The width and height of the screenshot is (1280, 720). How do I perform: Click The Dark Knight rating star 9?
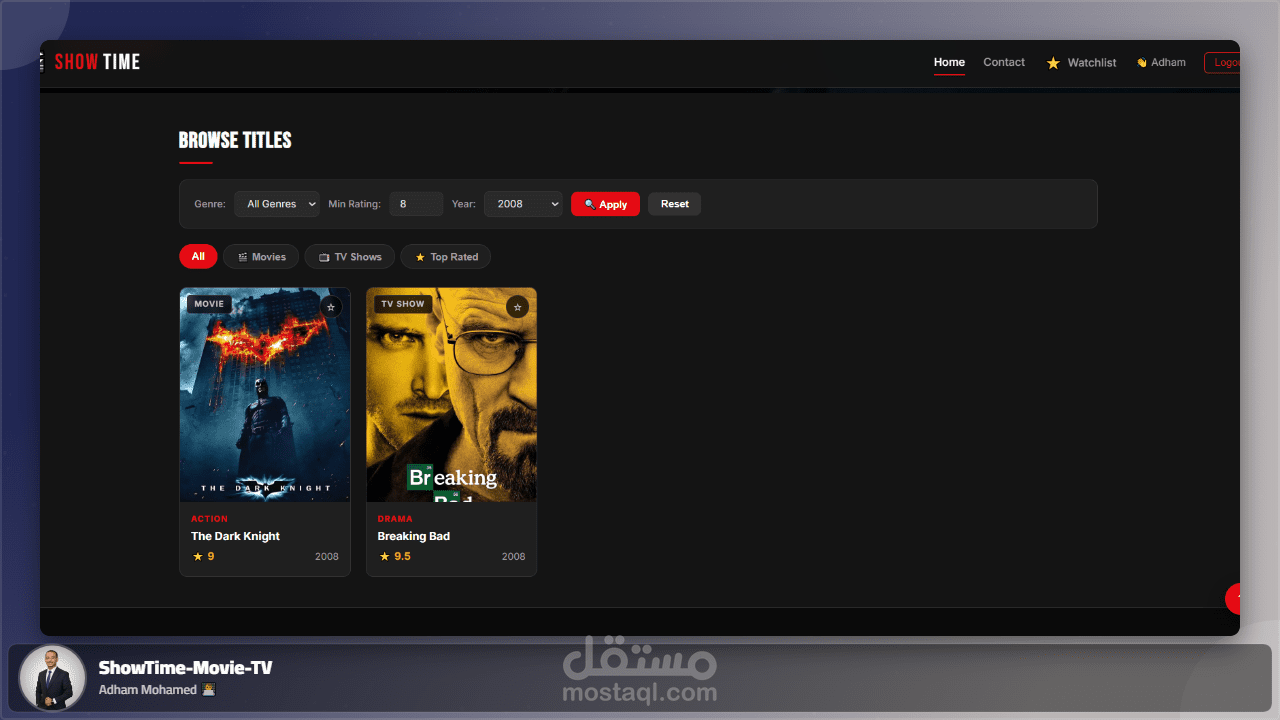203,557
